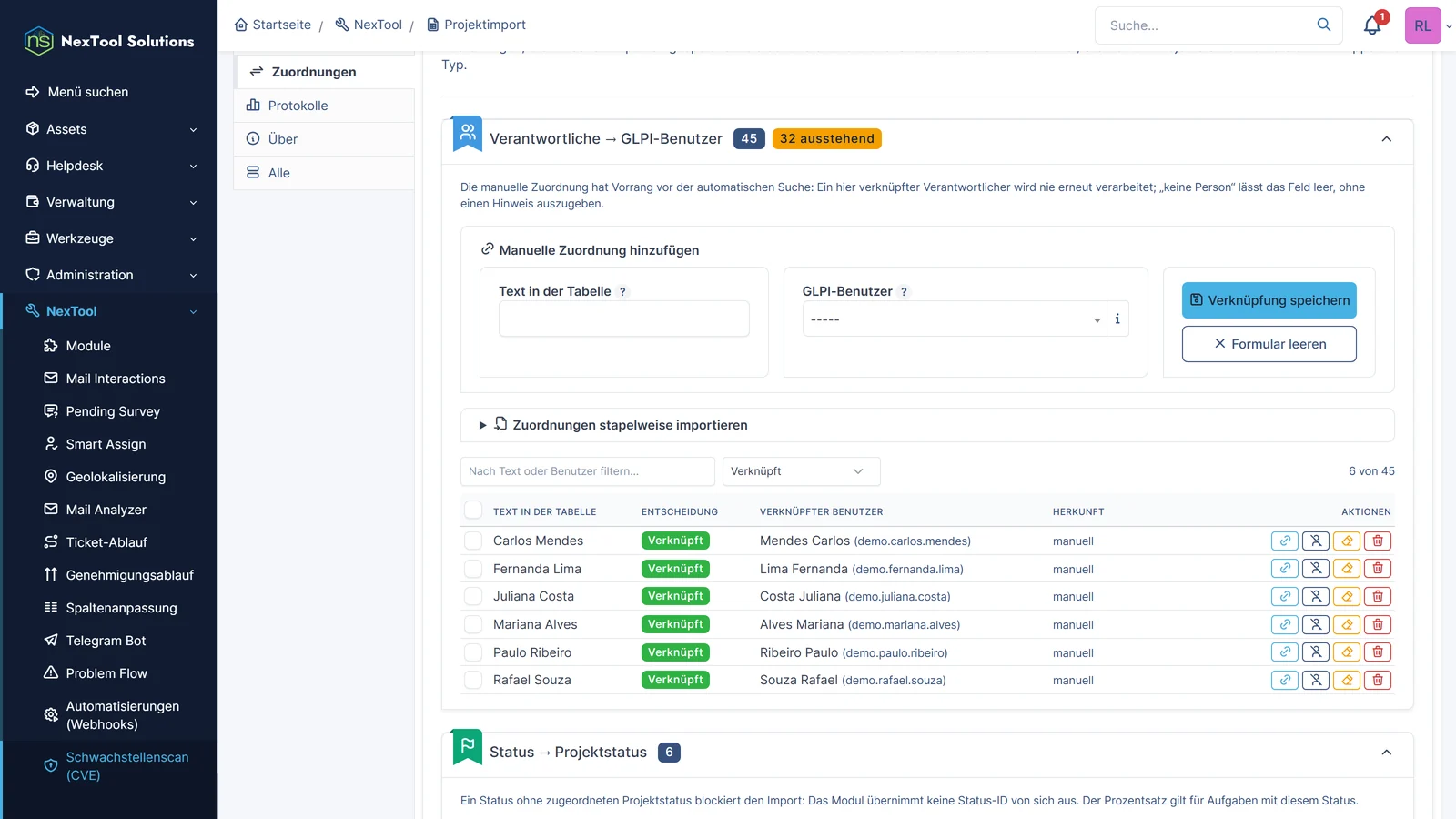Check the box for Paulo Ribeiro row
Screen dimensions: 1456x819
(x=473, y=652)
